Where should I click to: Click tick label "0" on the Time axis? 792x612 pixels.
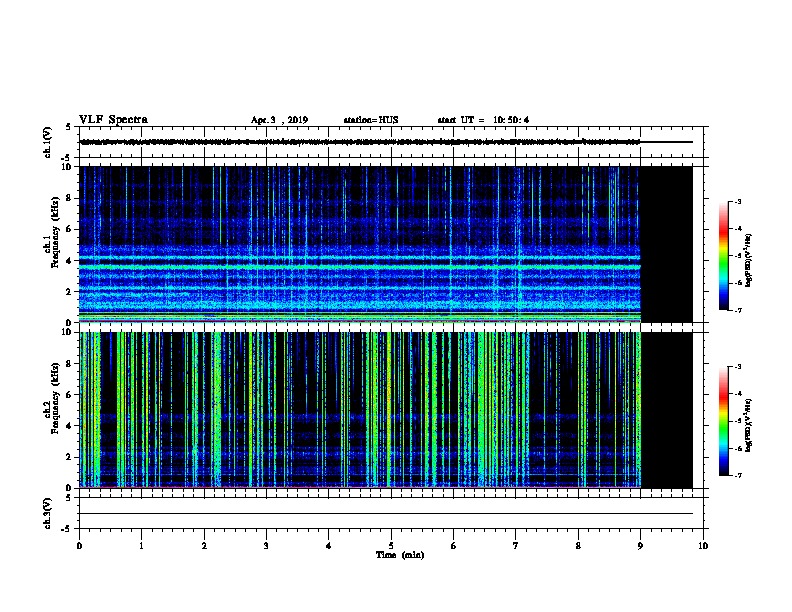pos(79,546)
